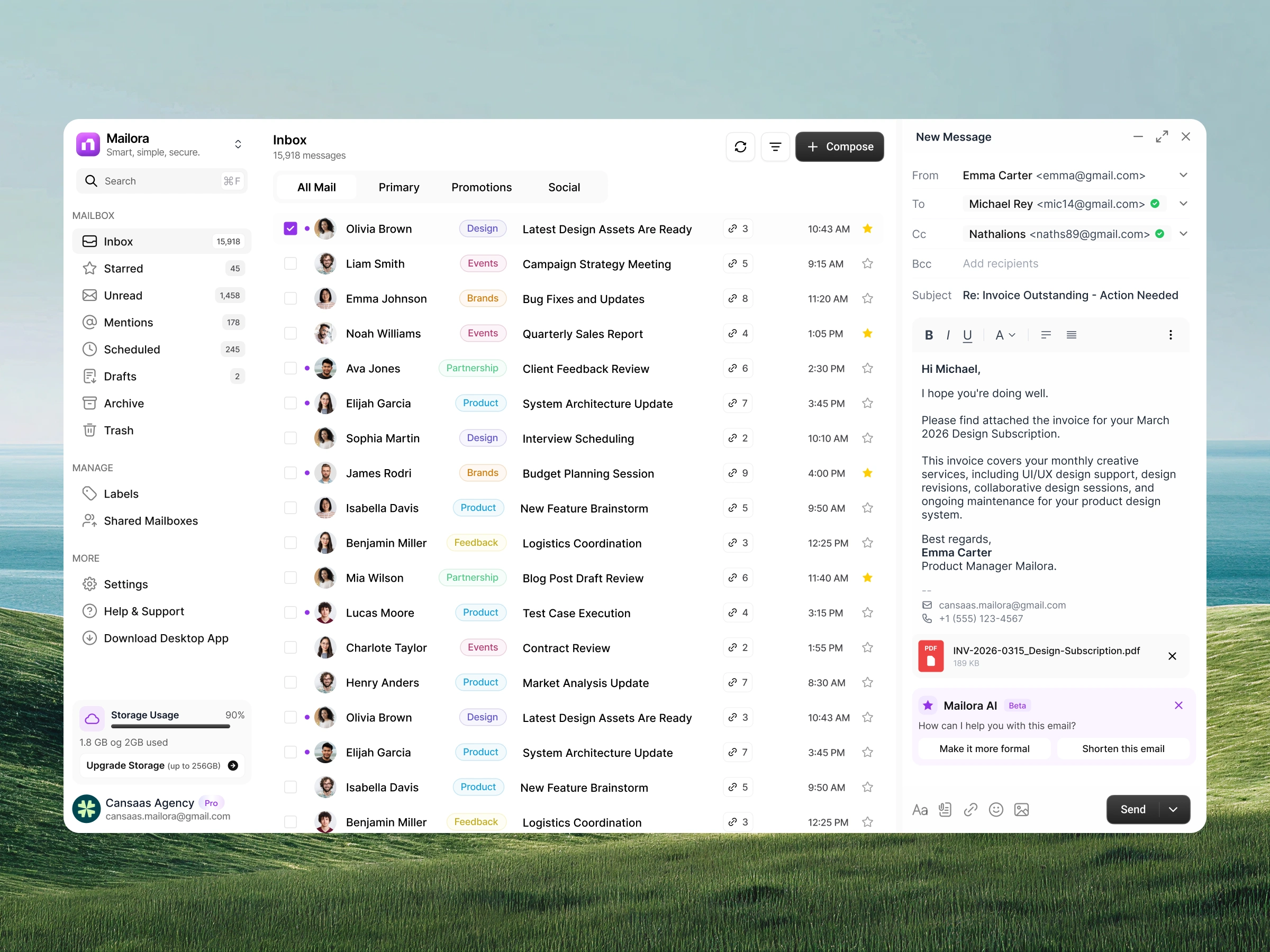This screenshot has height=952, width=1270.
Task: Click the upgrade storage arrow icon
Action: [x=233, y=765]
